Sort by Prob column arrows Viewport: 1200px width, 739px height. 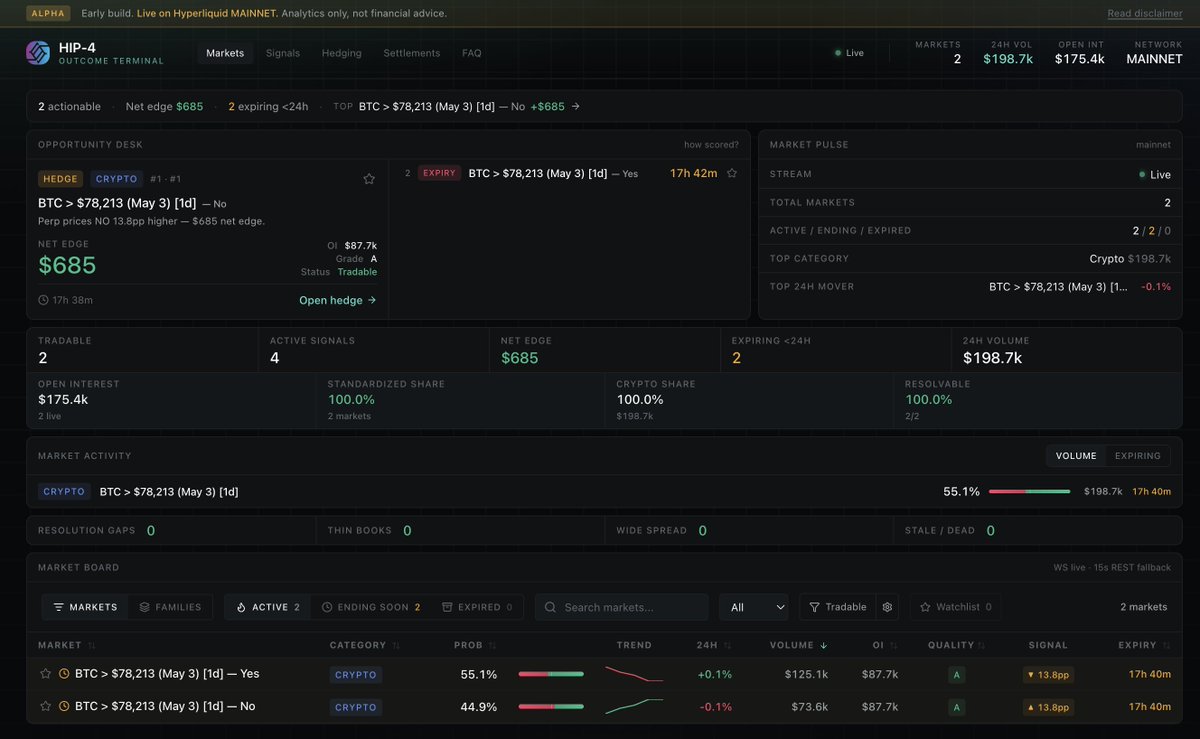coord(492,645)
